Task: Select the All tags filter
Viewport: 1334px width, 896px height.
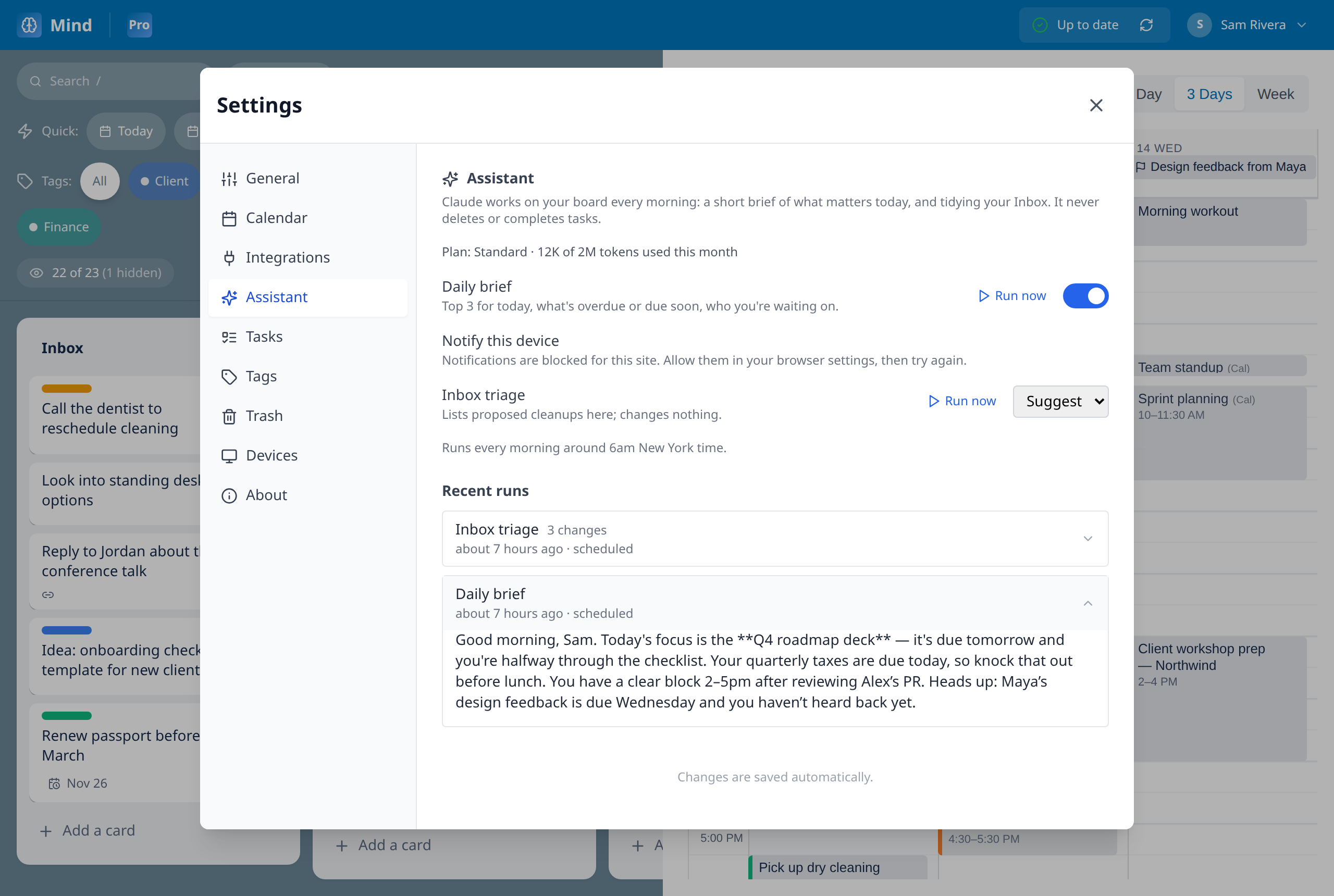Action: [100, 181]
